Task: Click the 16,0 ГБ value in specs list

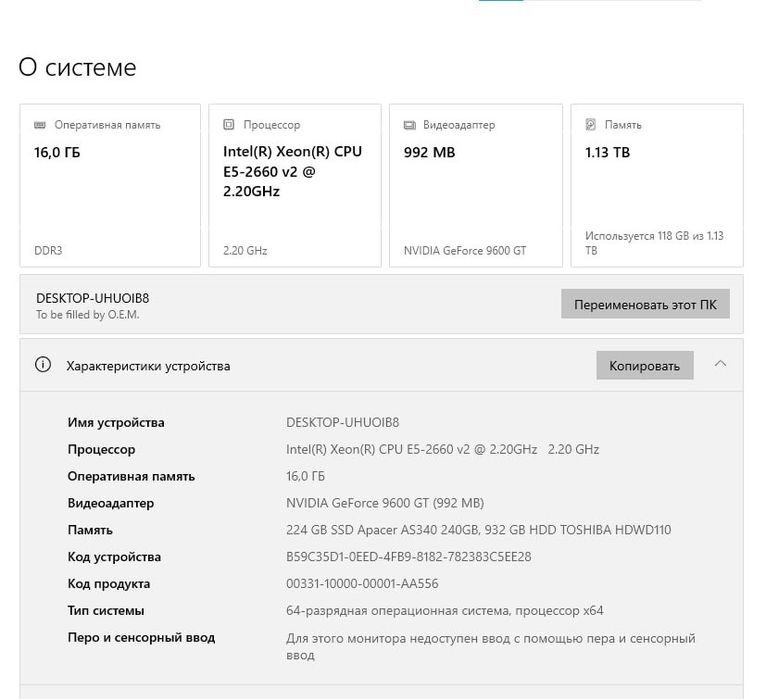Action: click(305, 476)
